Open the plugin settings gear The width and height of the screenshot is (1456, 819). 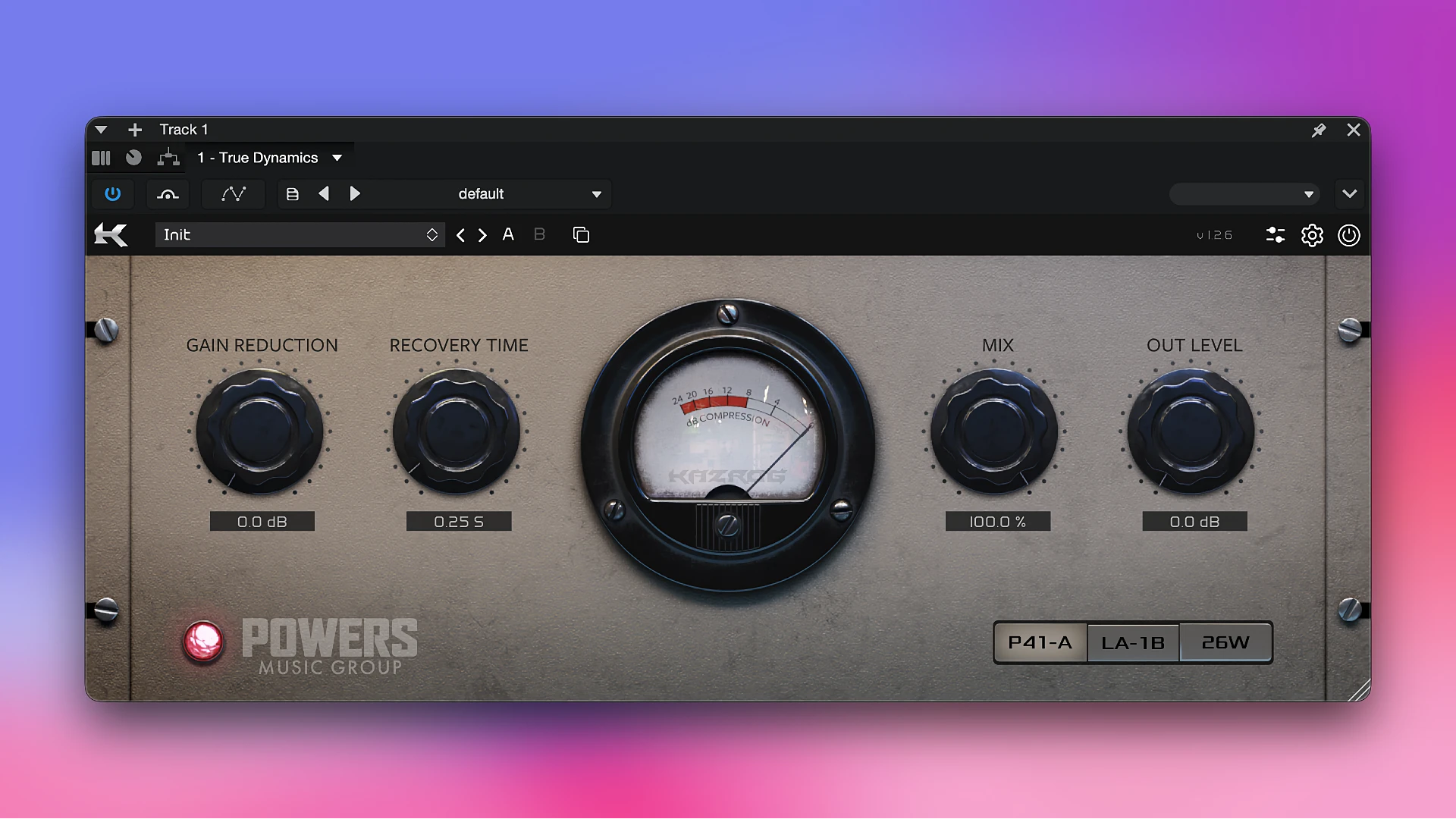pos(1312,235)
